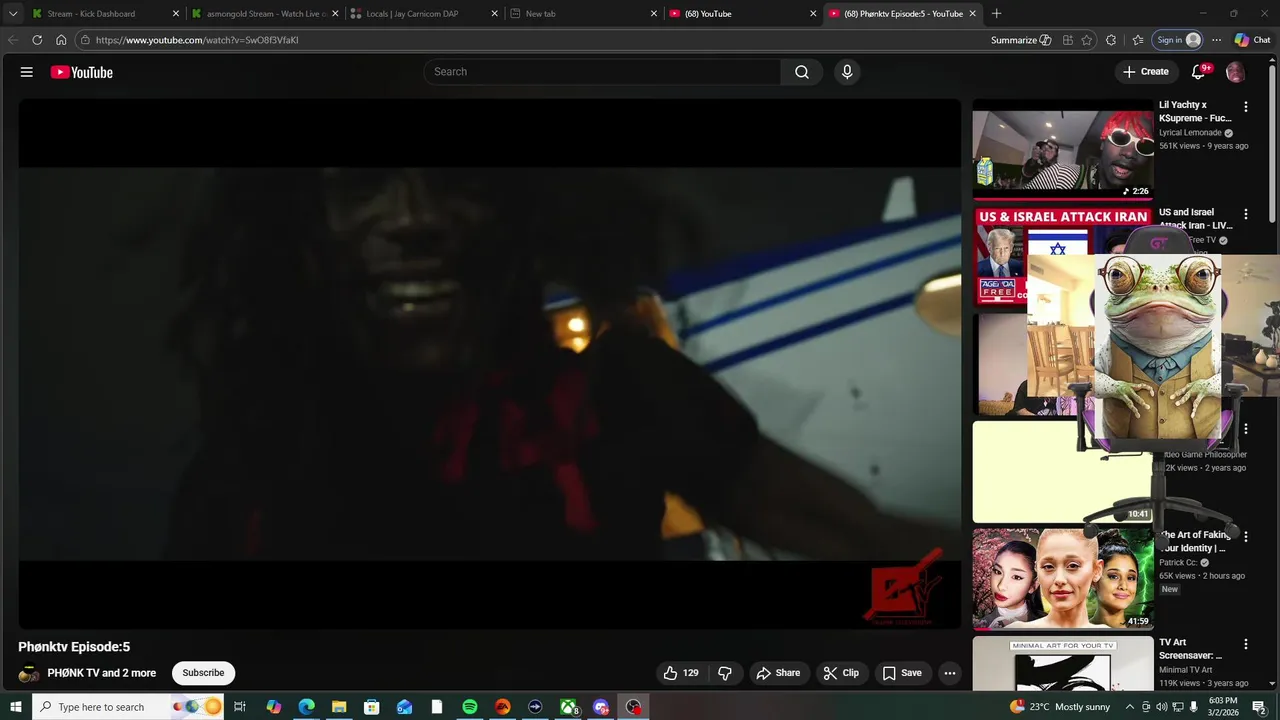
Task: Open PHØNK TV and 2 more channel link
Action: (x=102, y=673)
